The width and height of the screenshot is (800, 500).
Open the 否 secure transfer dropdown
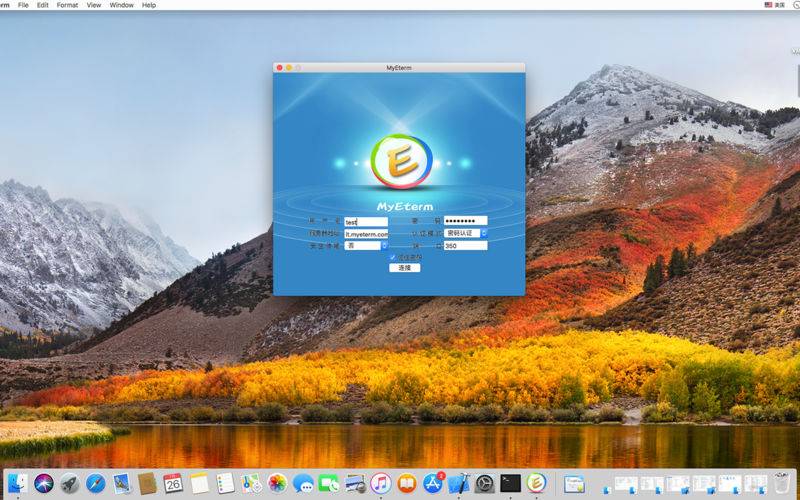366,245
